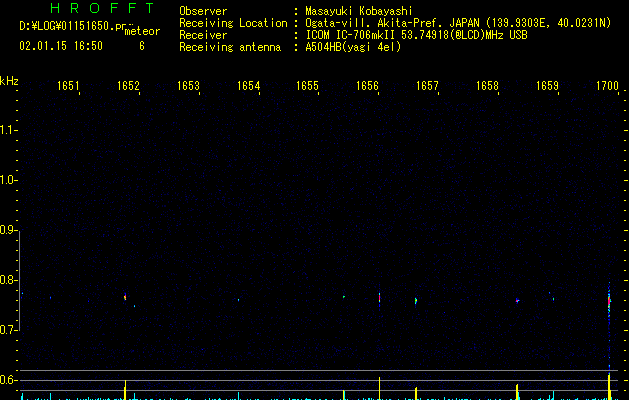
Task: Click the yellow signal-level spike below 1656
Action: click(x=379, y=388)
